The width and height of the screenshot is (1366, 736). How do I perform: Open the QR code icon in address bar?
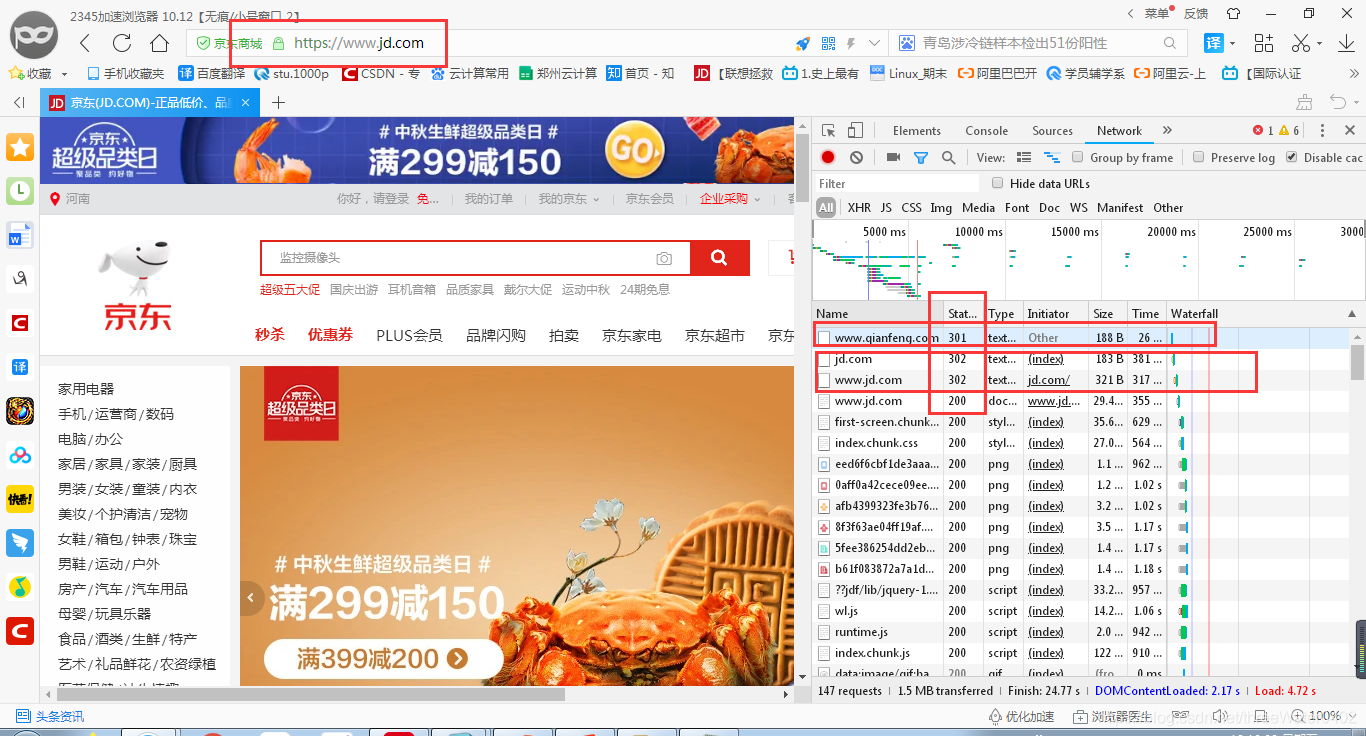(x=828, y=43)
